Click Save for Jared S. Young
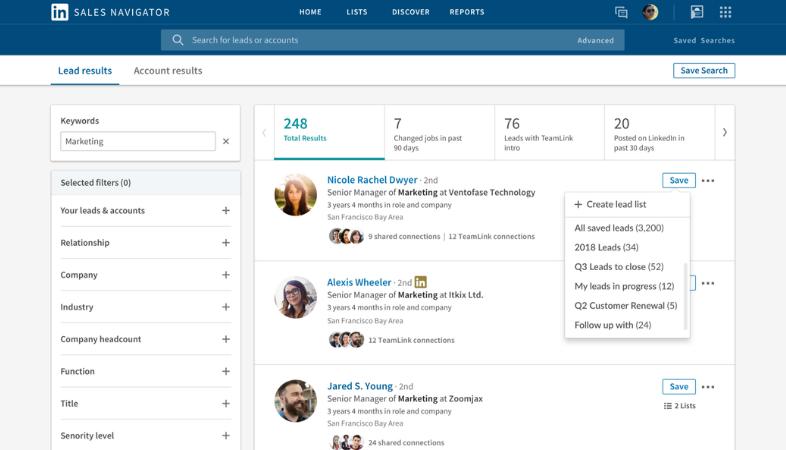The image size is (786, 450). (x=679, y=387)
